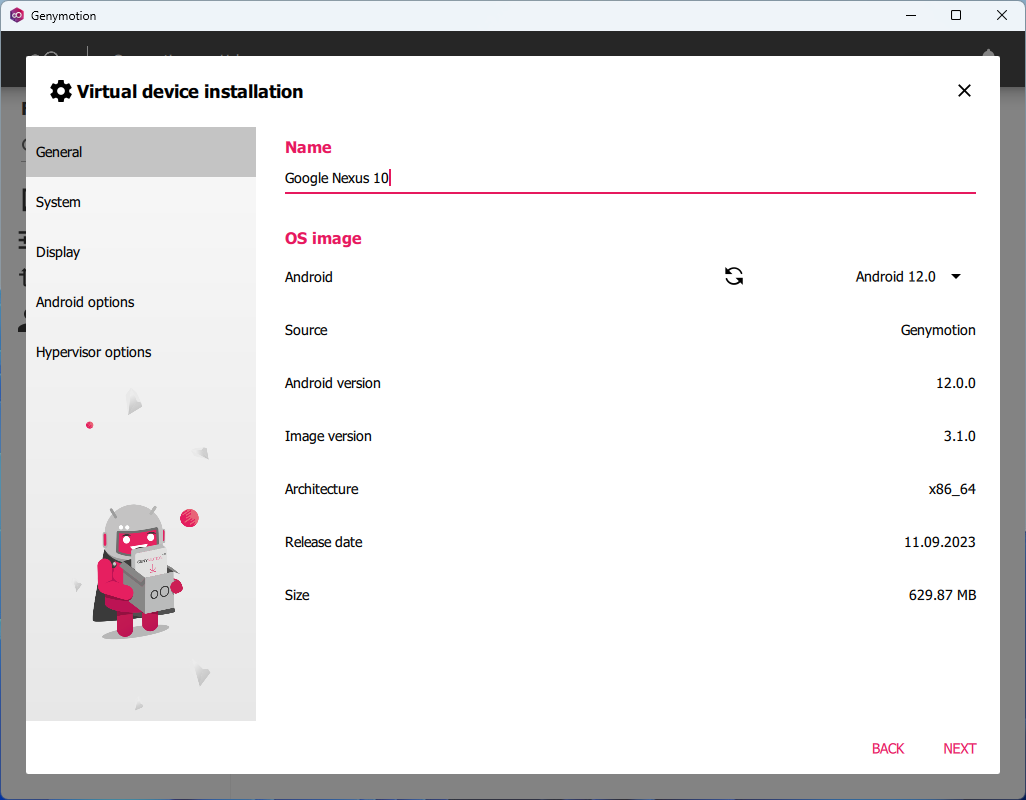Close the Virtual device installation dialog
This screenshot has height=800, width=1026.
(x=964, y=91)
